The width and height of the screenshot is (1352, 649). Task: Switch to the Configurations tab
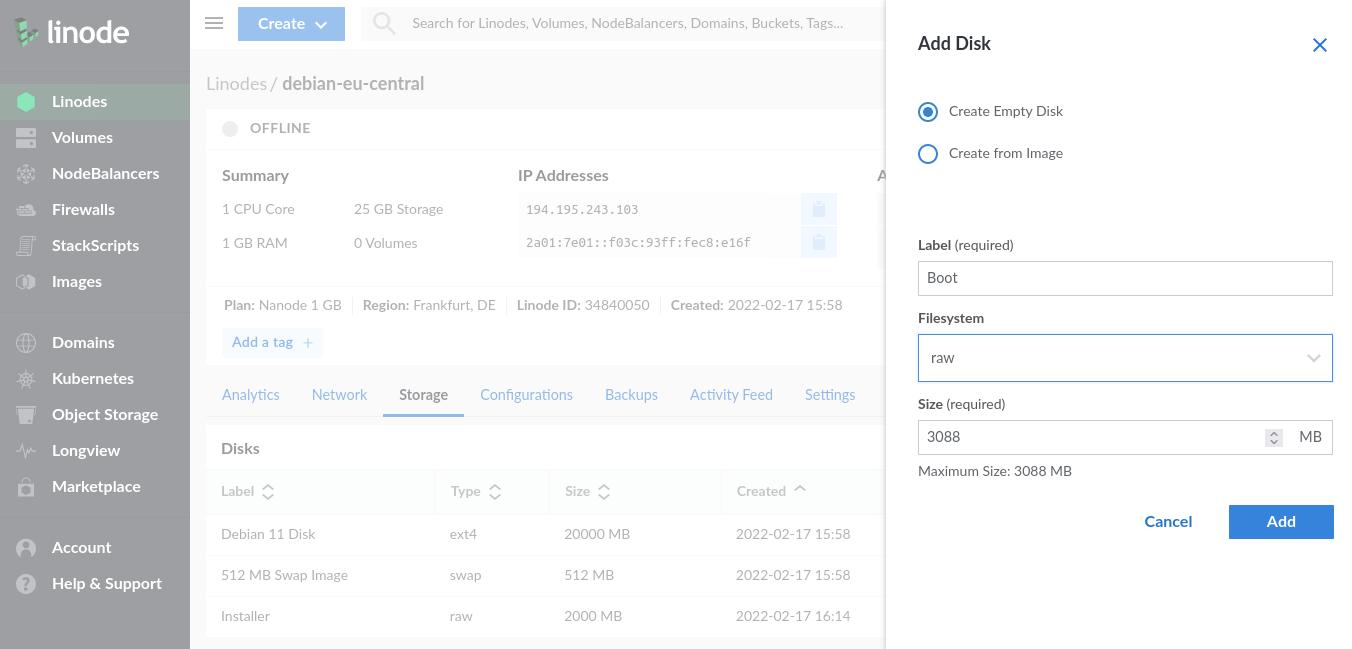coord(526,395)
